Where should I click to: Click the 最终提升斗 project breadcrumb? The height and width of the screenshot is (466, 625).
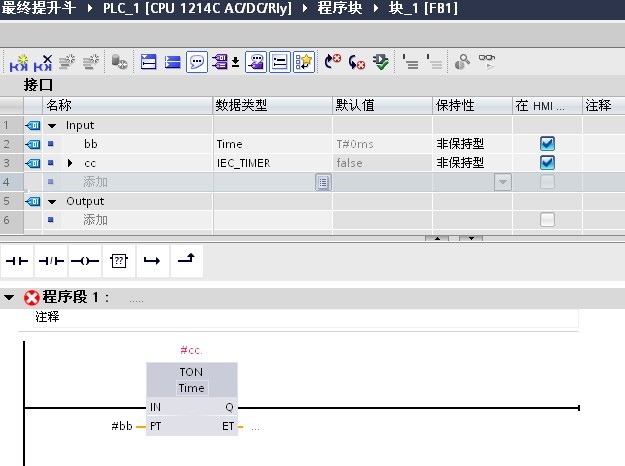pyautogui.click(x=38, y=8)
